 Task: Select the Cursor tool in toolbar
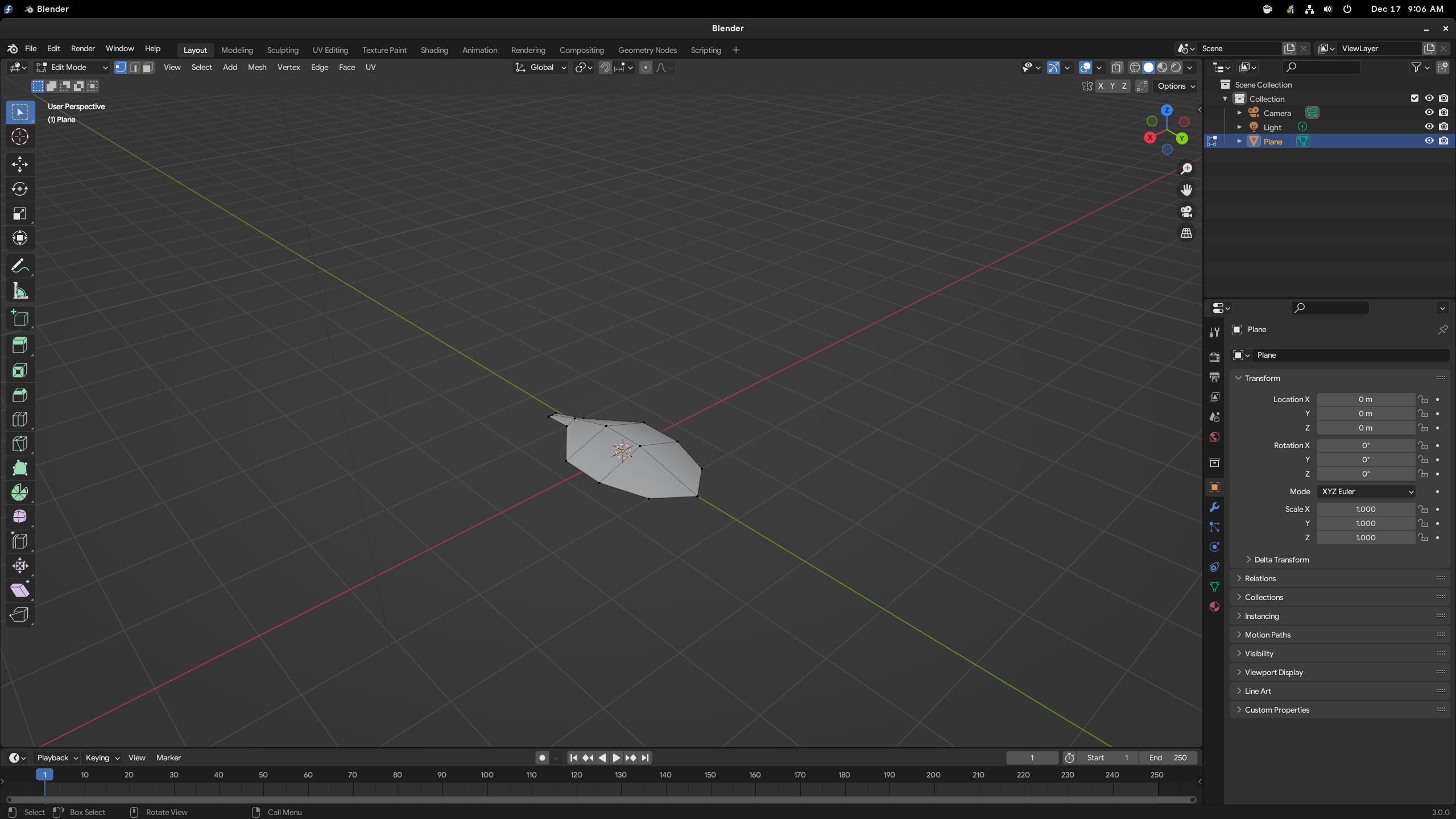click(20, 136)
